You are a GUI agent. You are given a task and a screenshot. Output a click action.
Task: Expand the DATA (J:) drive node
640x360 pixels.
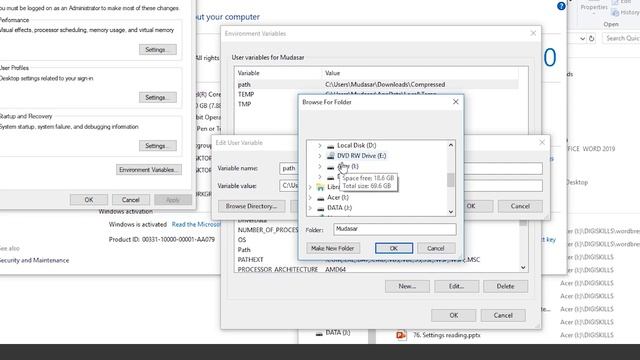[x=310, y=208]
